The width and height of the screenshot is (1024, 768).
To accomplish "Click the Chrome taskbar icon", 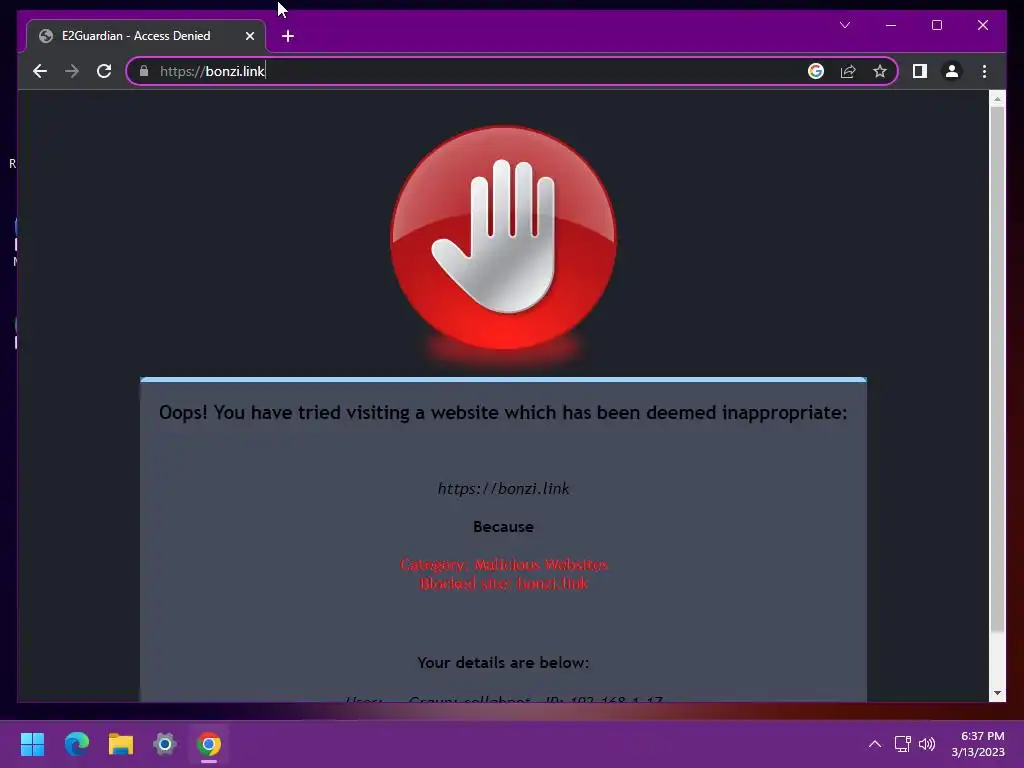I will pyautogui.click(x=209, y=744).
